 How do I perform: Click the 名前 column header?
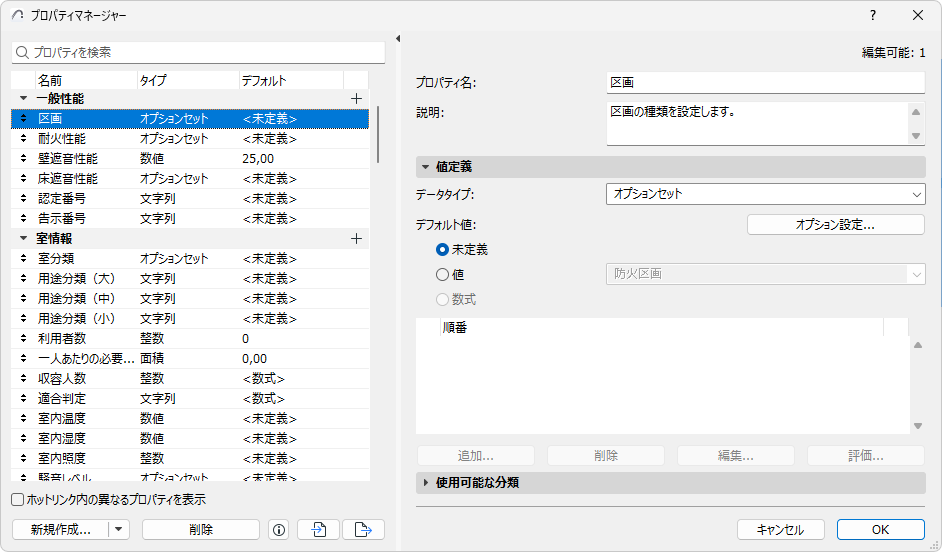[87, 80]
